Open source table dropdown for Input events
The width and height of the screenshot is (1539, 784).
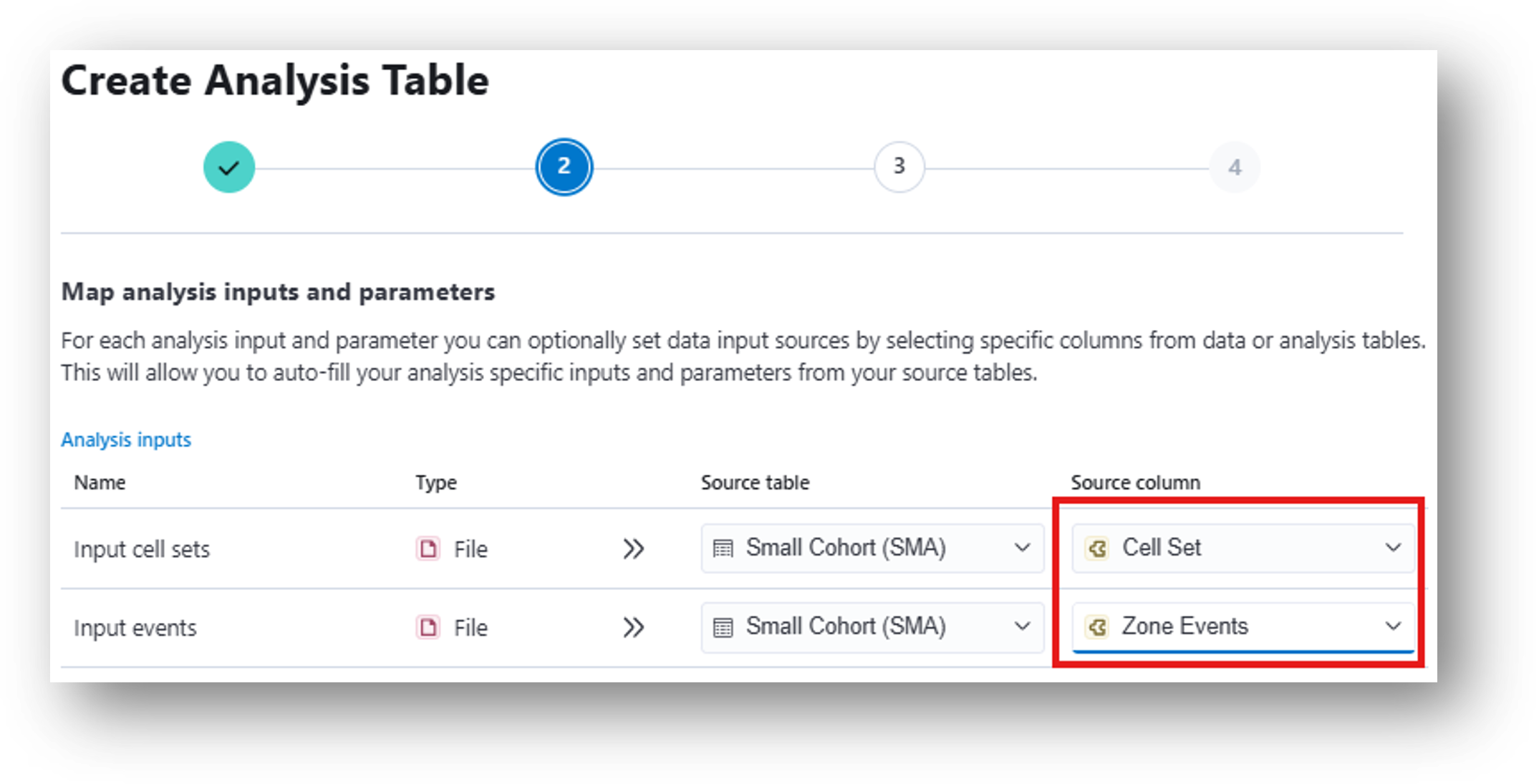pyautogui.click(x=872, y=627)
